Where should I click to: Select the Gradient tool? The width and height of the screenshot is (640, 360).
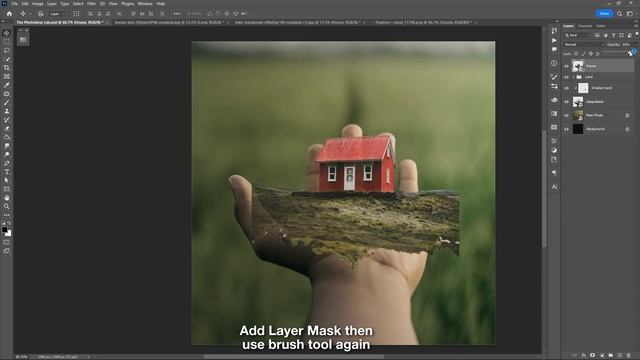tap(7, 137)
